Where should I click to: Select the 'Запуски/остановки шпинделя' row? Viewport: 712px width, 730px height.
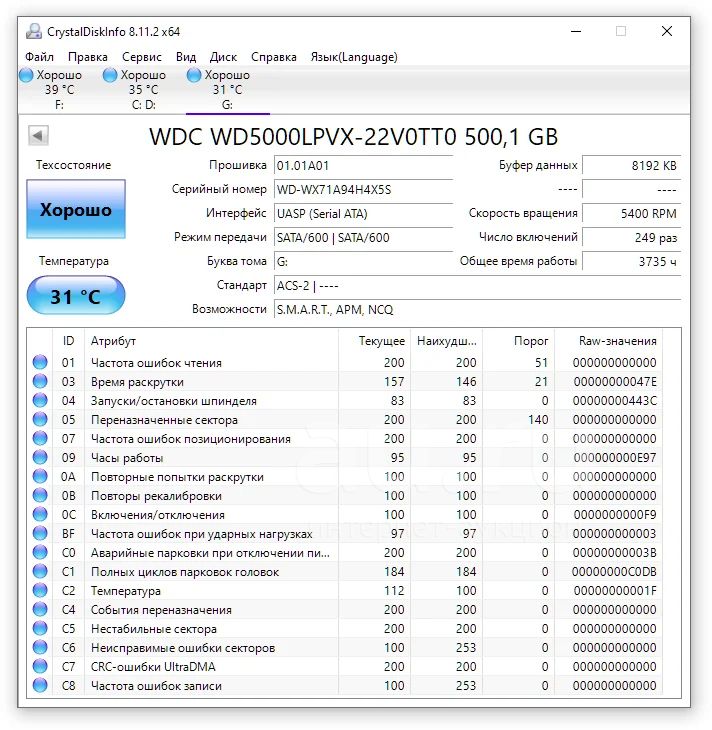click(x=345, y=400)
